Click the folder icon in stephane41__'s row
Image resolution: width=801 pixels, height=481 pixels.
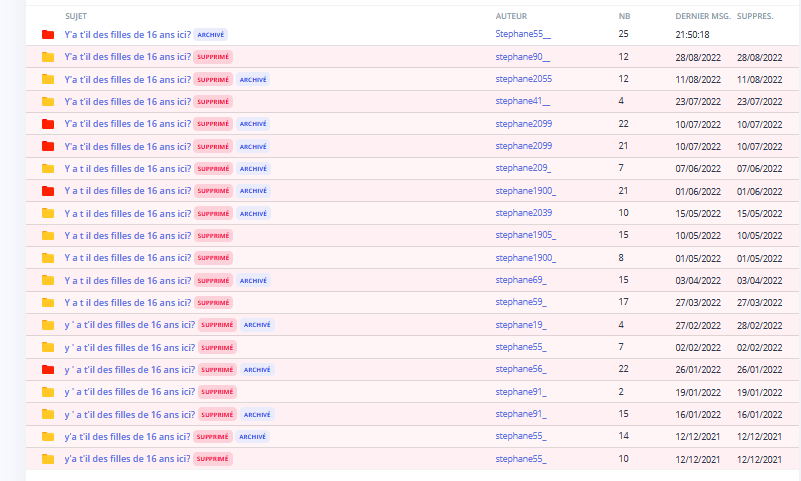pyautogui.click(x=47, y=101)
